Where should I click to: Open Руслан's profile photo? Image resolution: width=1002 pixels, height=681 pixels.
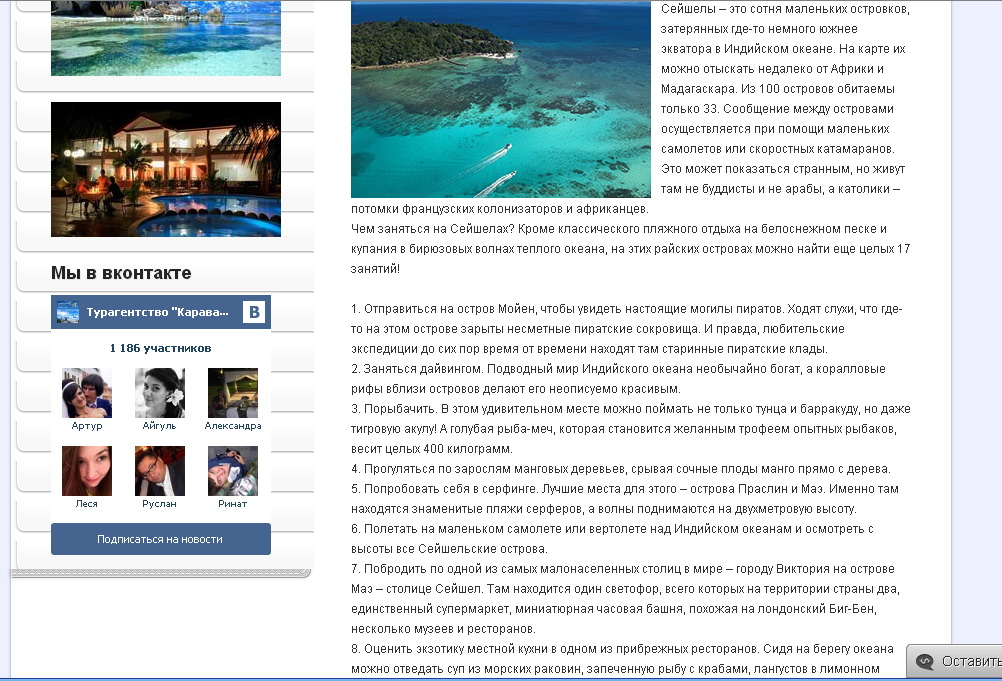[x=160, y=471]
